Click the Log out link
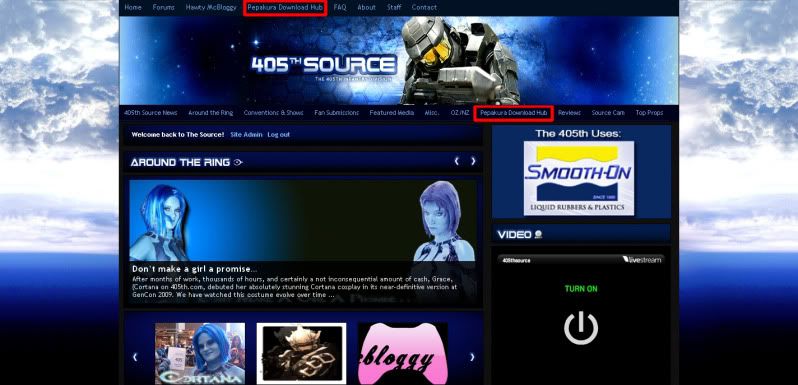798x385 pixels. [278, 135]
